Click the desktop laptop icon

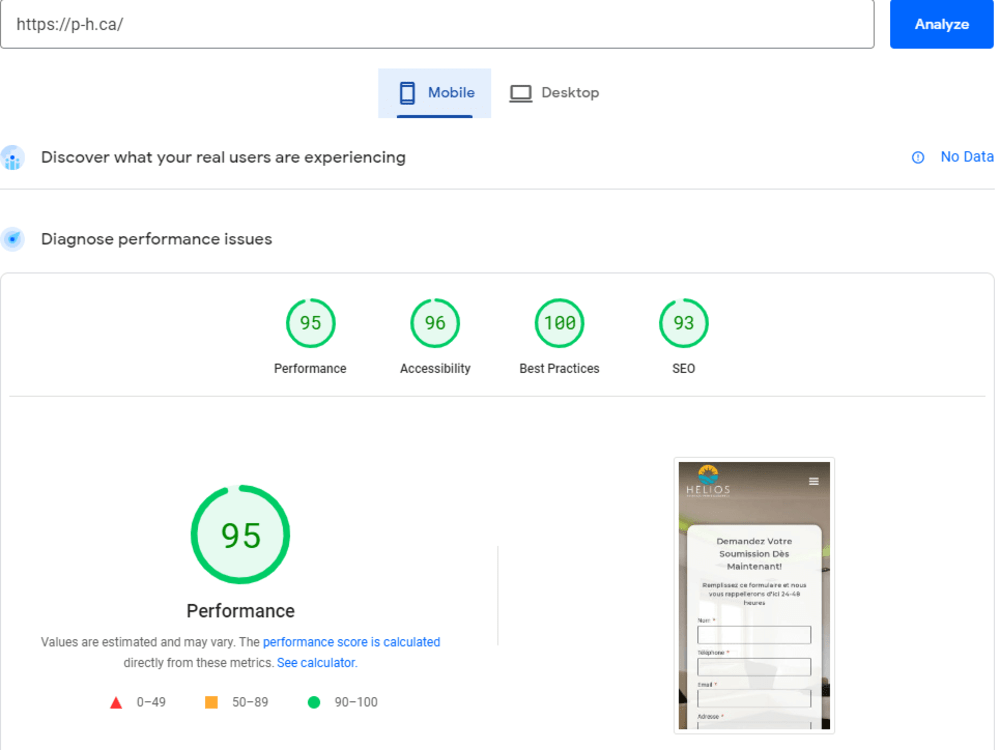pos(520,94)
